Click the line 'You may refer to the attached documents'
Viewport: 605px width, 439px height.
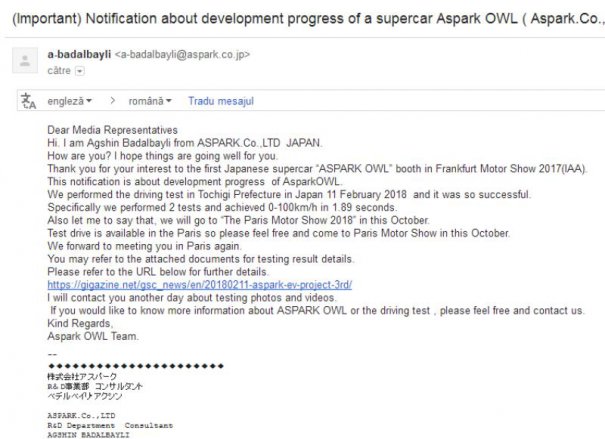[201, 259]
